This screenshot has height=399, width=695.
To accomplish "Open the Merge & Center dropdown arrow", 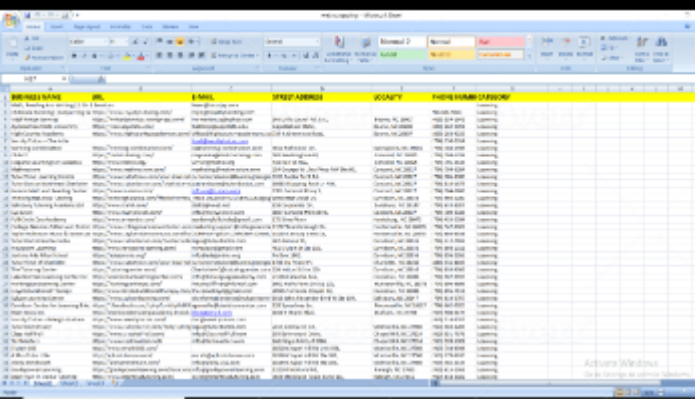I will [x=258, y=55].
